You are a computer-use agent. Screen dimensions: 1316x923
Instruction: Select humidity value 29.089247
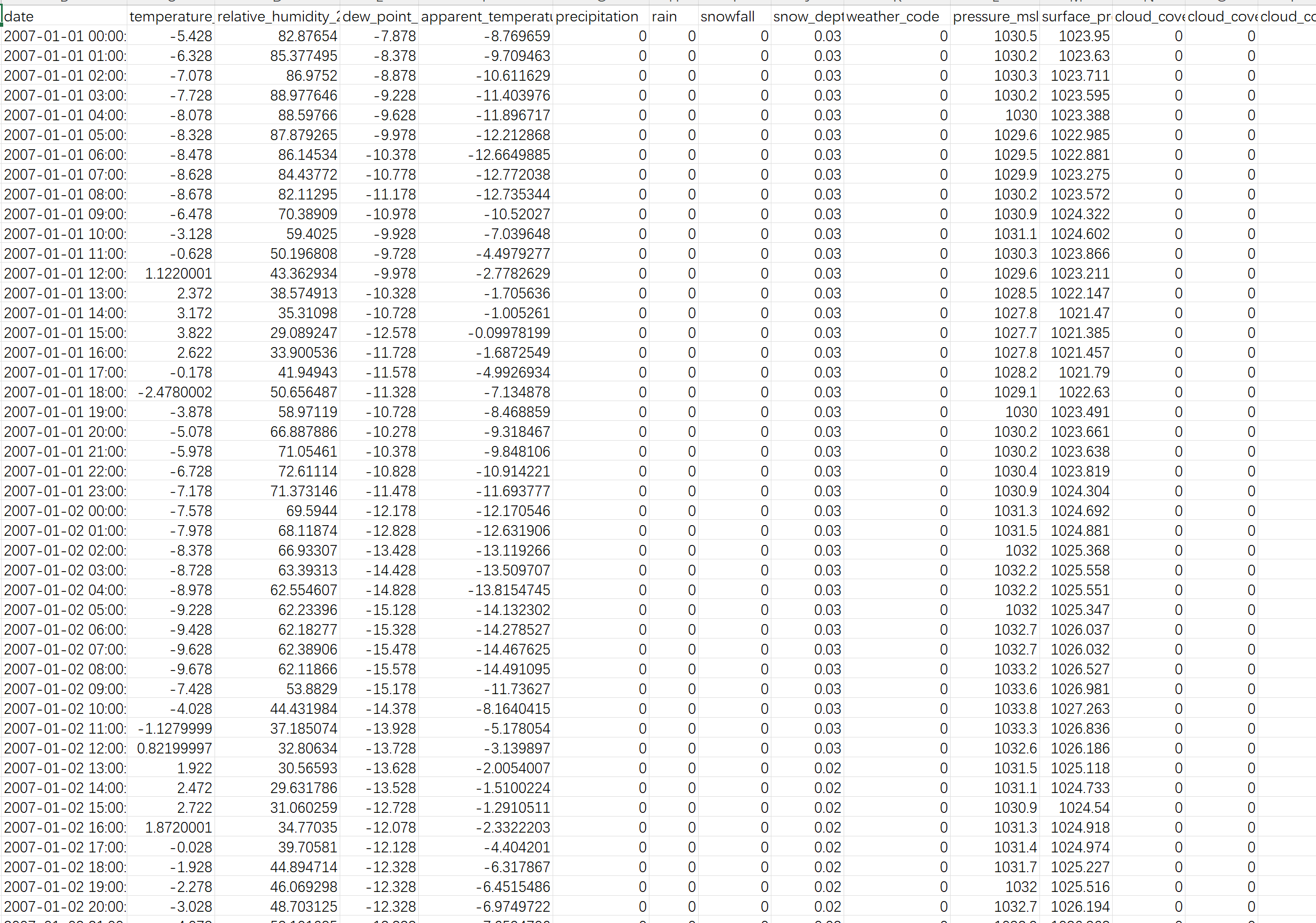point(303,333)
